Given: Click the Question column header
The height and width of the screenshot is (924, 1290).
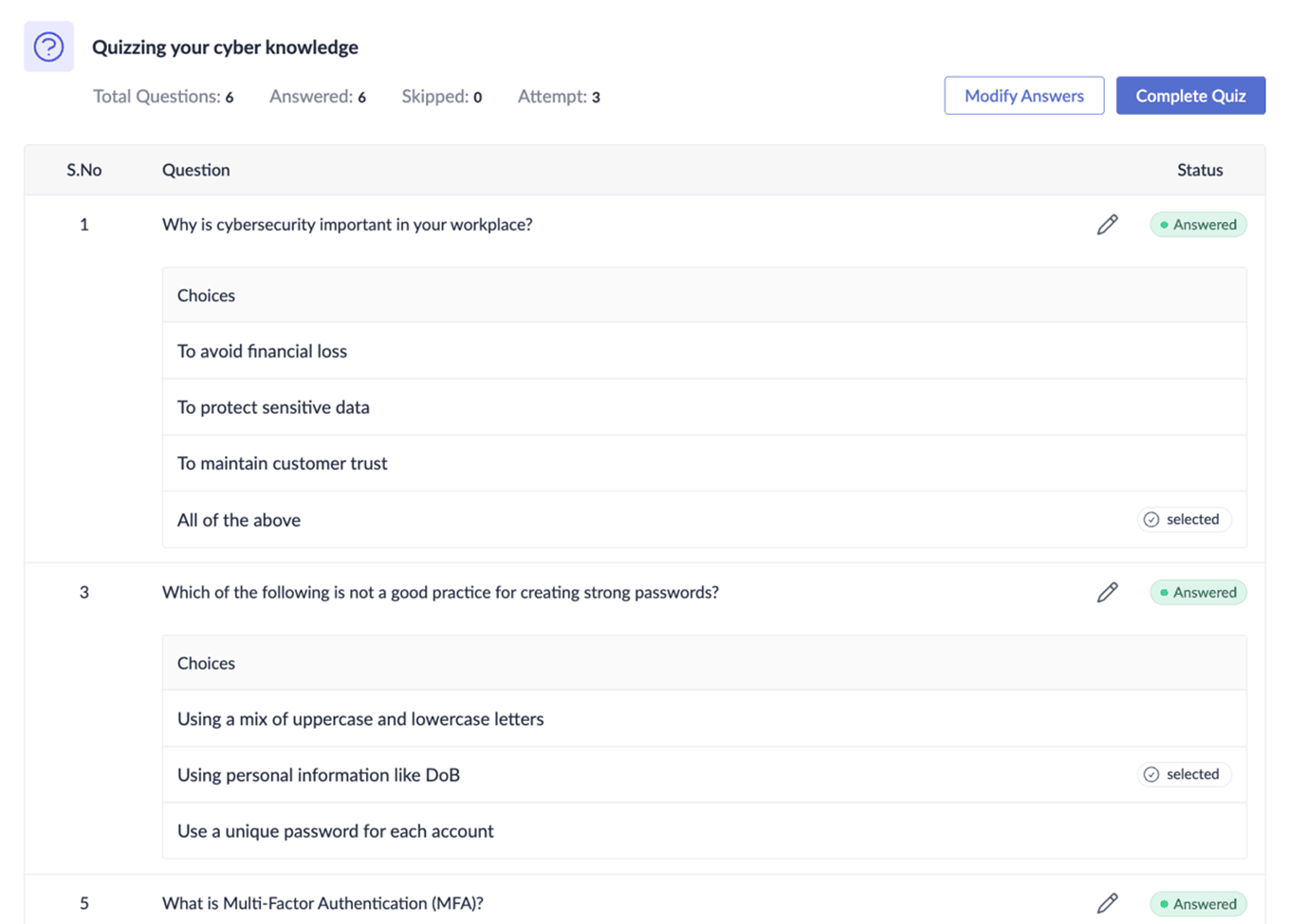Looking at the screenshot, I should click(195, 170).
